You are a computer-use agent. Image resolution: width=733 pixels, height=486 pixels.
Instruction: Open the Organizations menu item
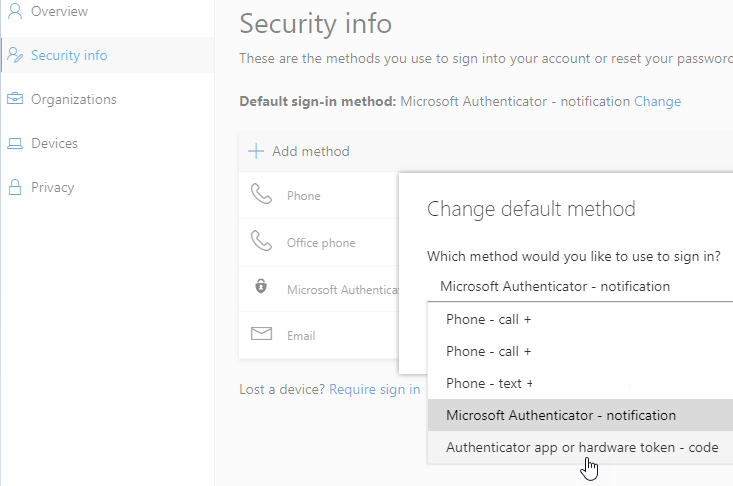73,100
